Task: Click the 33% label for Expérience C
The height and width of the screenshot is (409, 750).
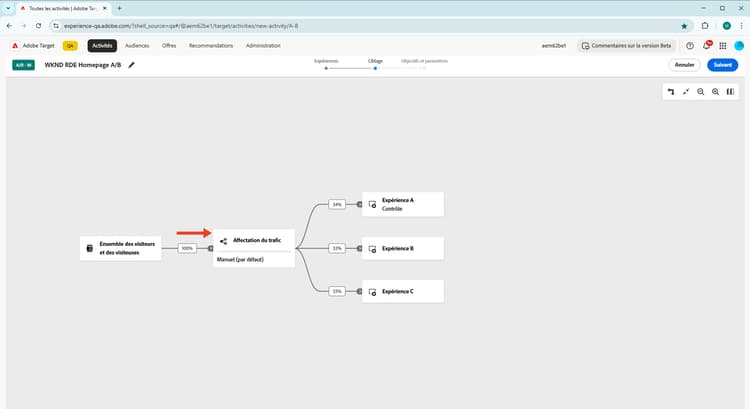Action: [x=337, y=291]
